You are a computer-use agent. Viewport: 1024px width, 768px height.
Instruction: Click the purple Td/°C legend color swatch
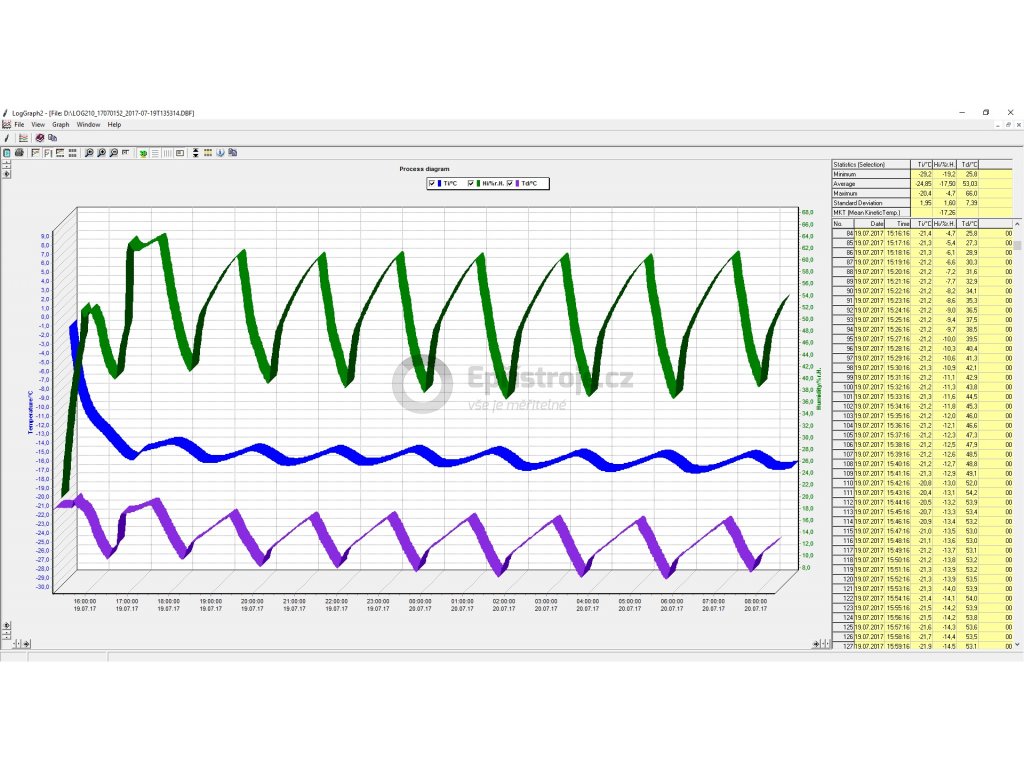click(519, 183)
